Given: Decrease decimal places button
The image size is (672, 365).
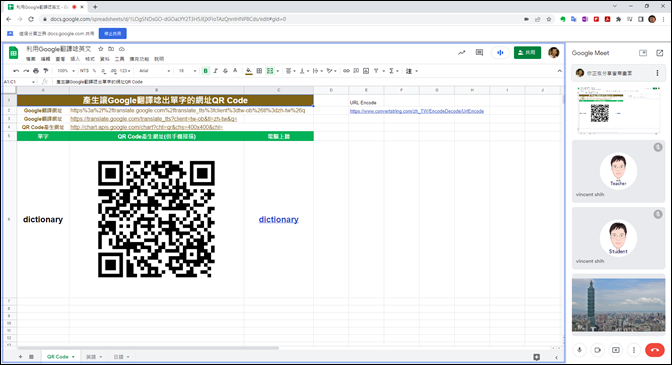Looking at the screenshot, I should click(x=103, y=71).
